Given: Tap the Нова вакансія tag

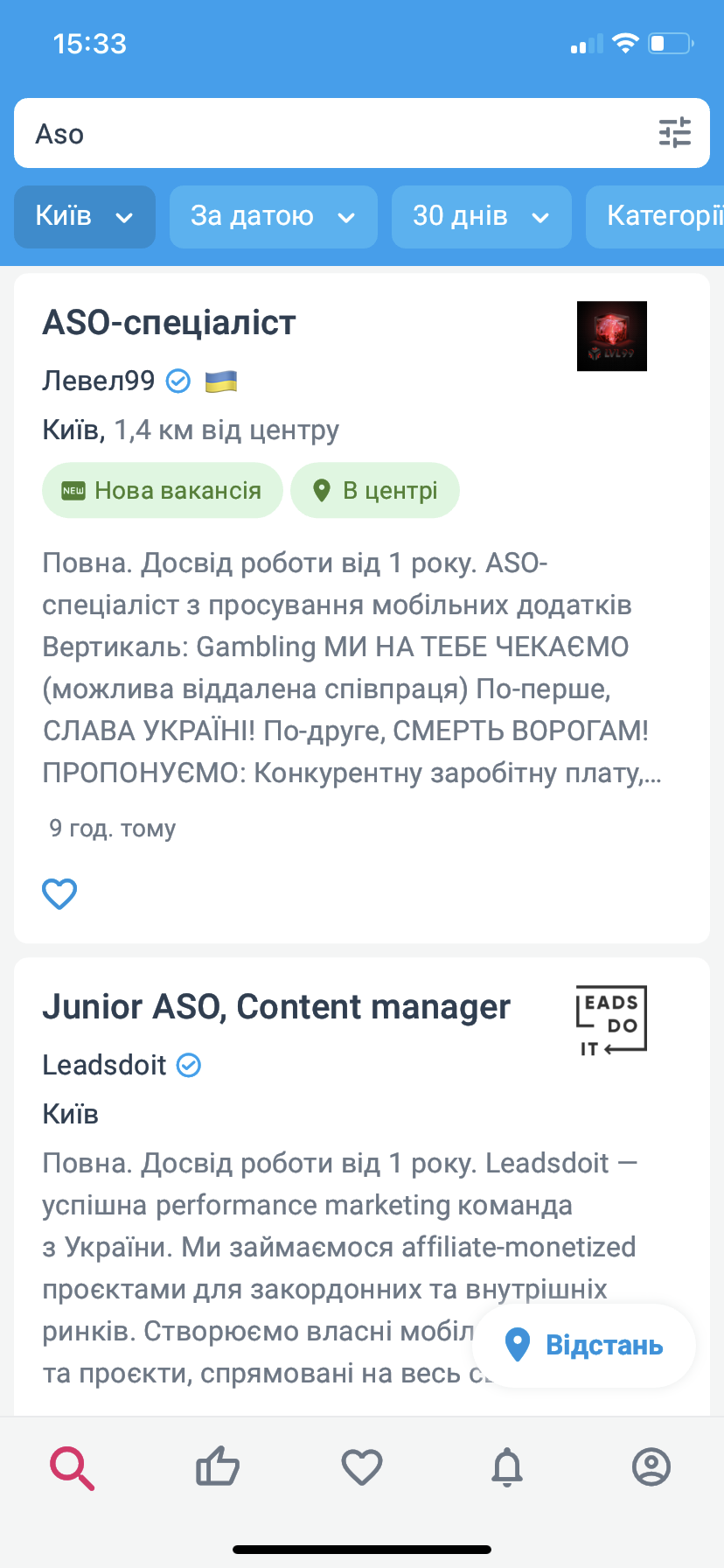Looking at the screenshot, I should 163,491.
